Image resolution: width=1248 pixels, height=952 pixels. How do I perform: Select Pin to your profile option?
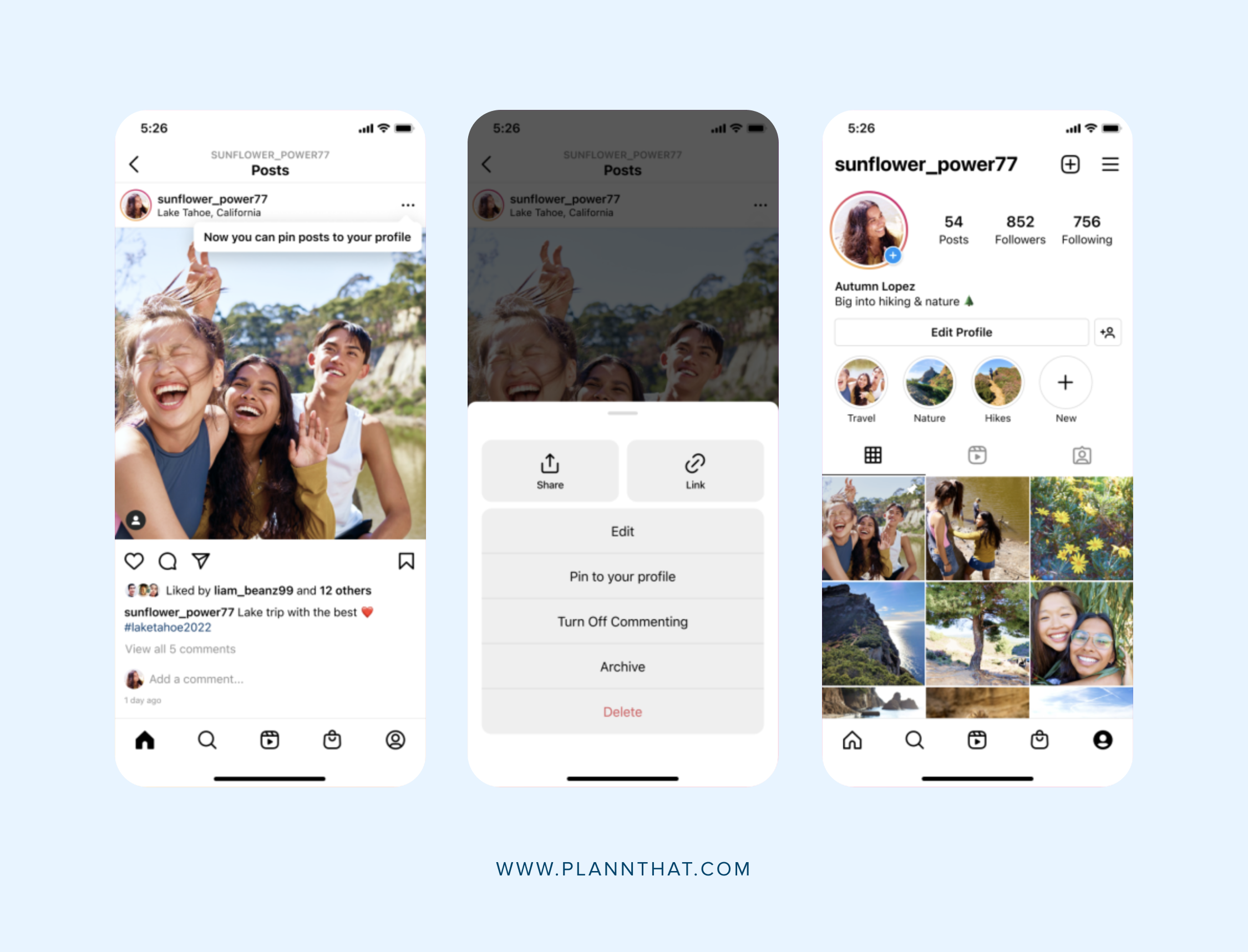(x=623, y=576)
